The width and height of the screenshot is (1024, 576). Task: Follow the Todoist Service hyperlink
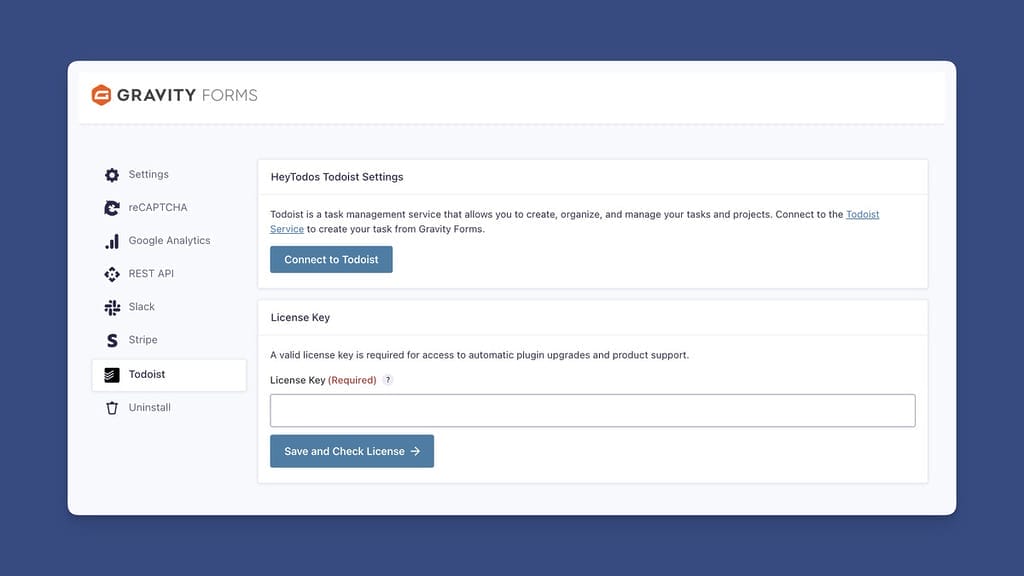coord(862,215)
